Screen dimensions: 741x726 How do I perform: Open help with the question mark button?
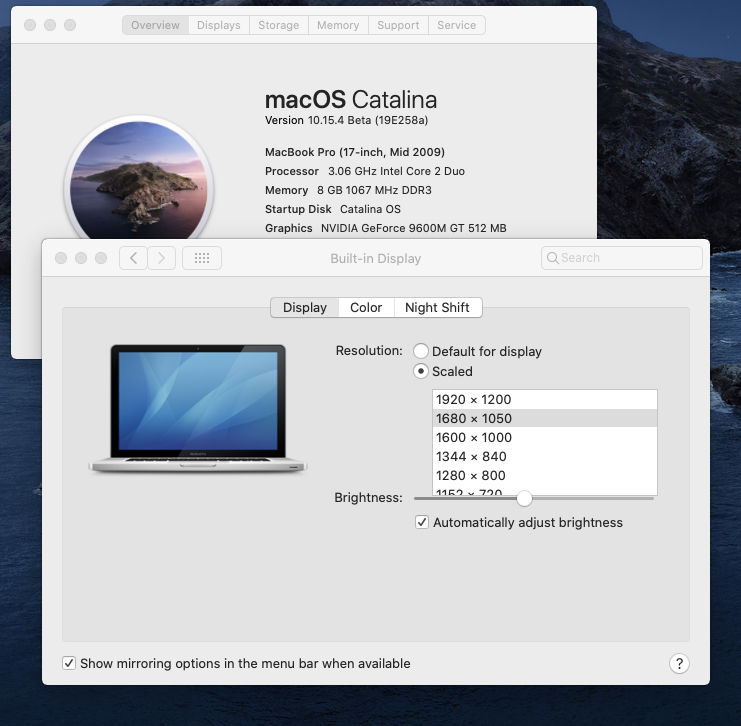click(679, 664)
